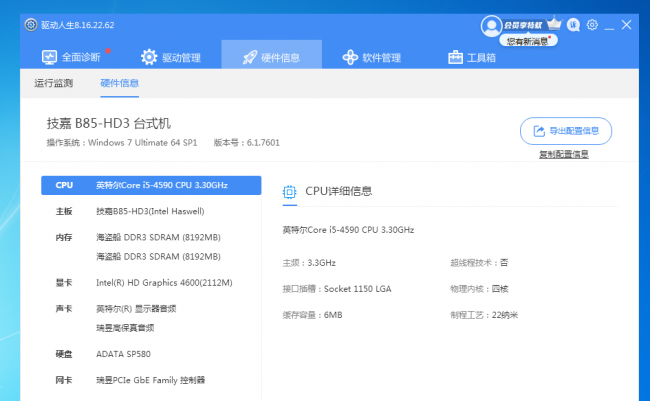Select the 主板 技嘉B85-HD3 row

(151, 211)
